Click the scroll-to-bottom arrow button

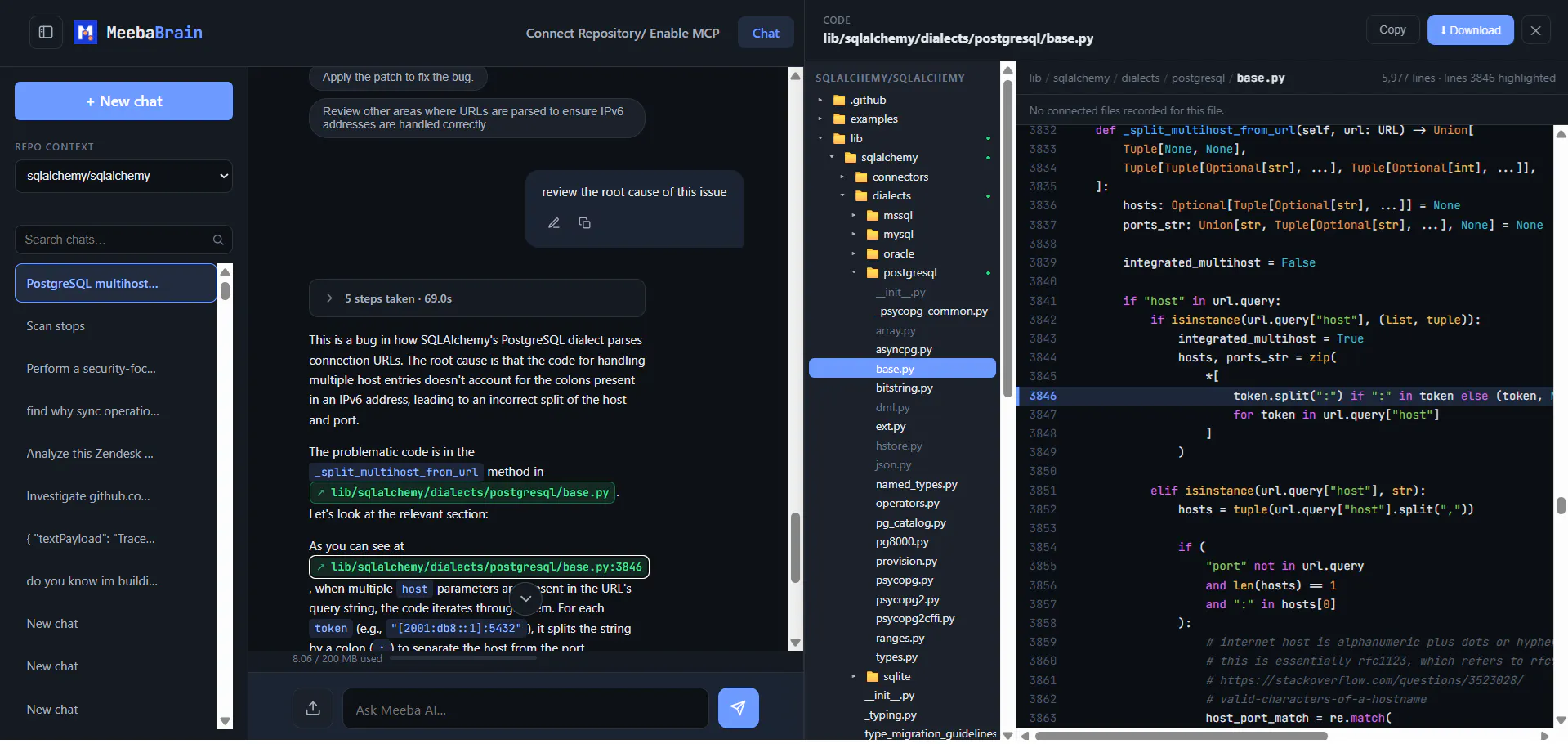(526, 599)
